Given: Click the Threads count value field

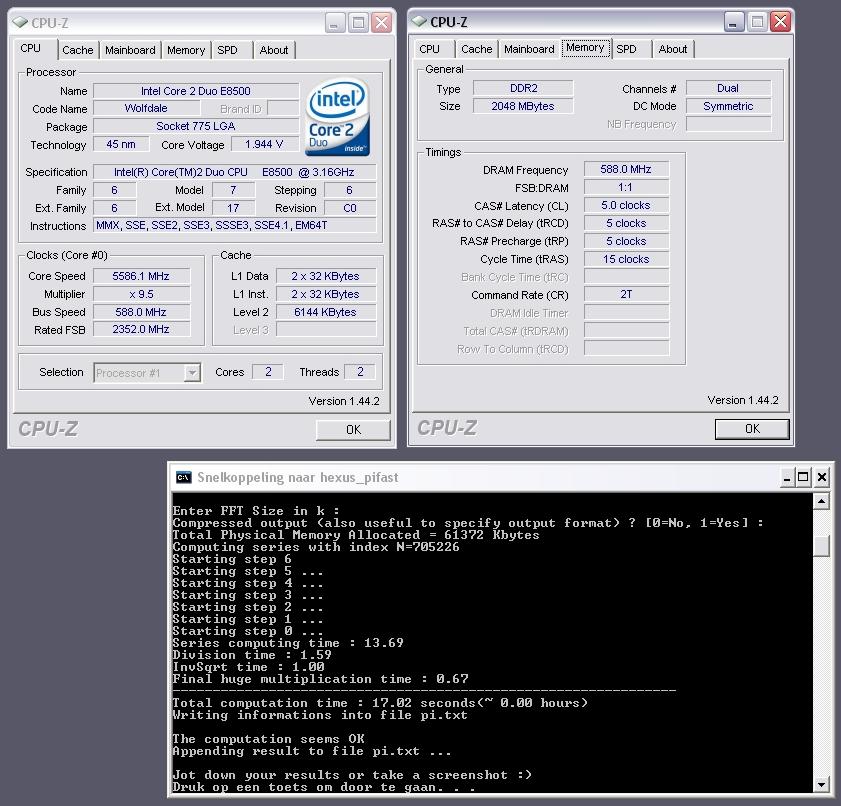Looking at the screenshot, I should tap(360, 372).
